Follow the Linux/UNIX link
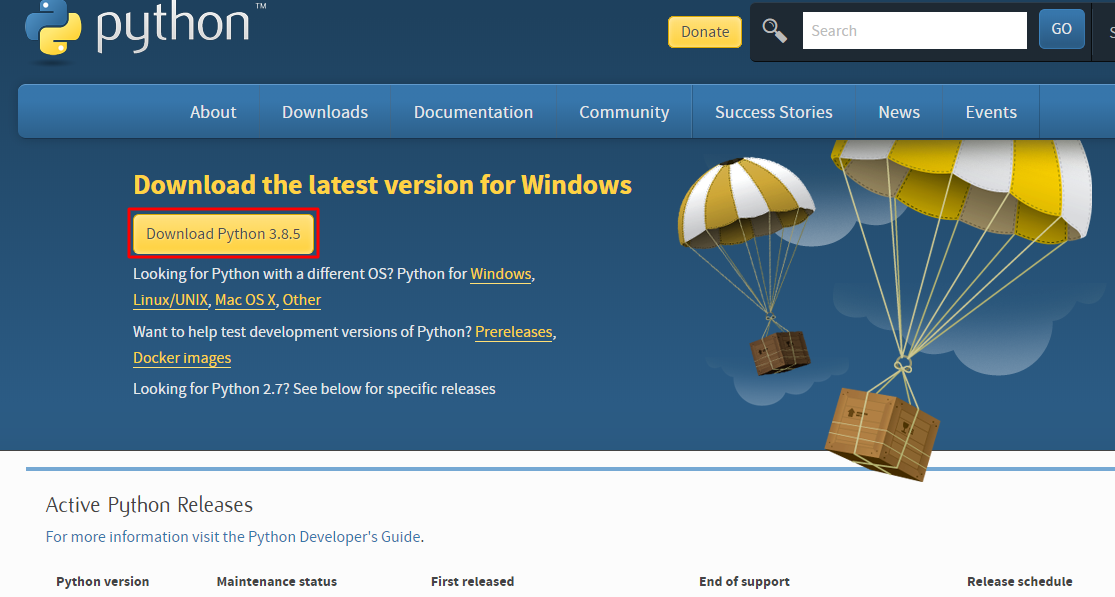 pyautogui.click(x=171, y=300)
